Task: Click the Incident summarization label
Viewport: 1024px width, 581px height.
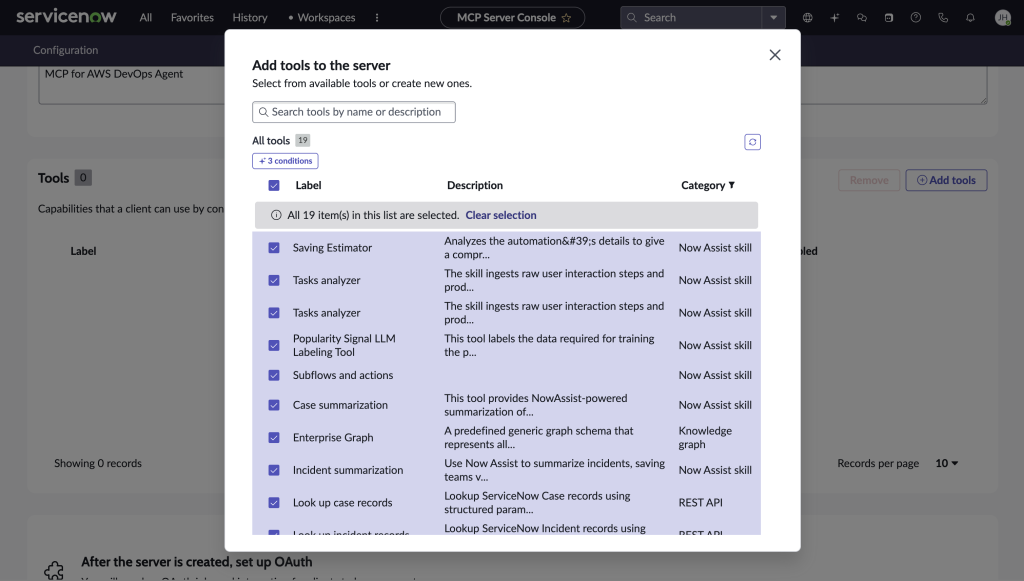Action: coord(348,470)
